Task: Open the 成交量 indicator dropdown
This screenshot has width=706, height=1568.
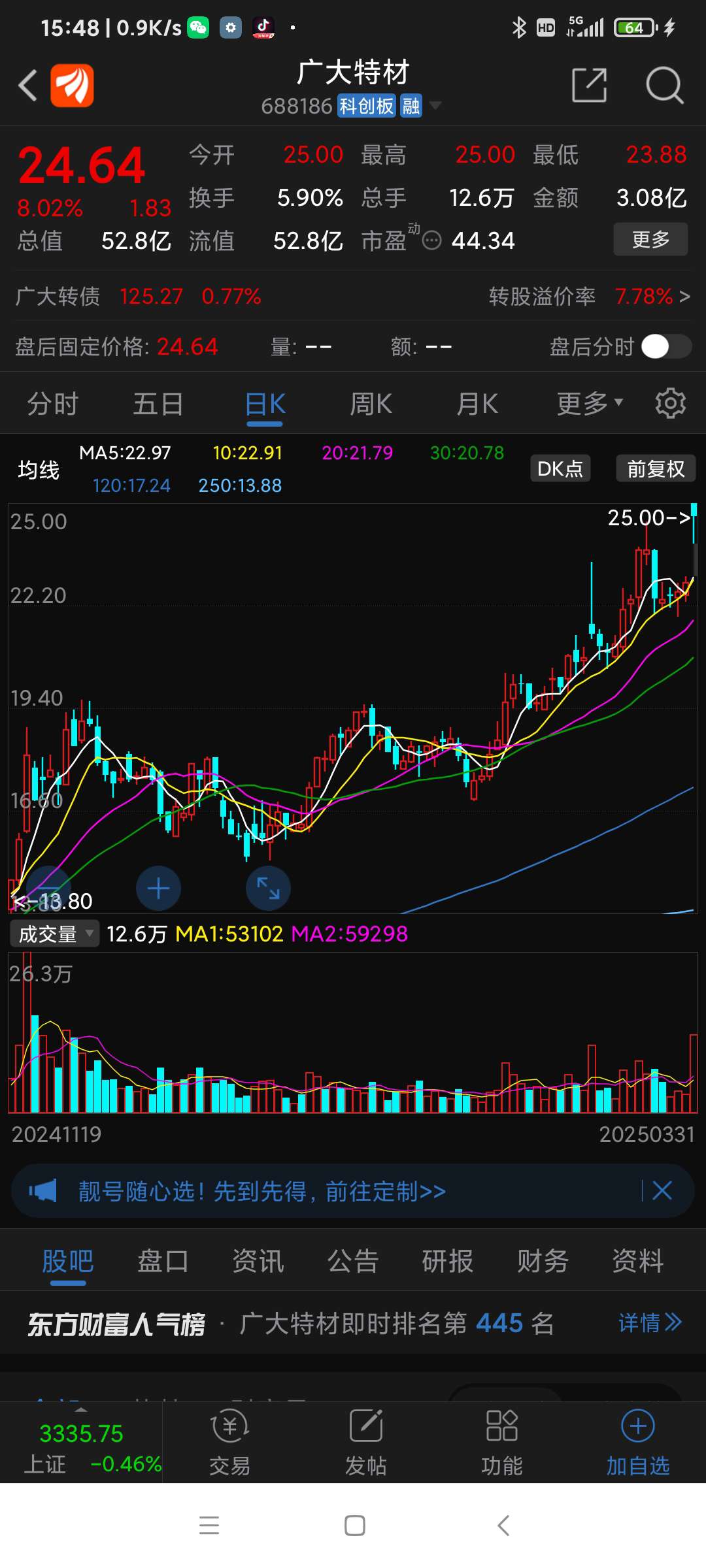Action: [54, 934]
